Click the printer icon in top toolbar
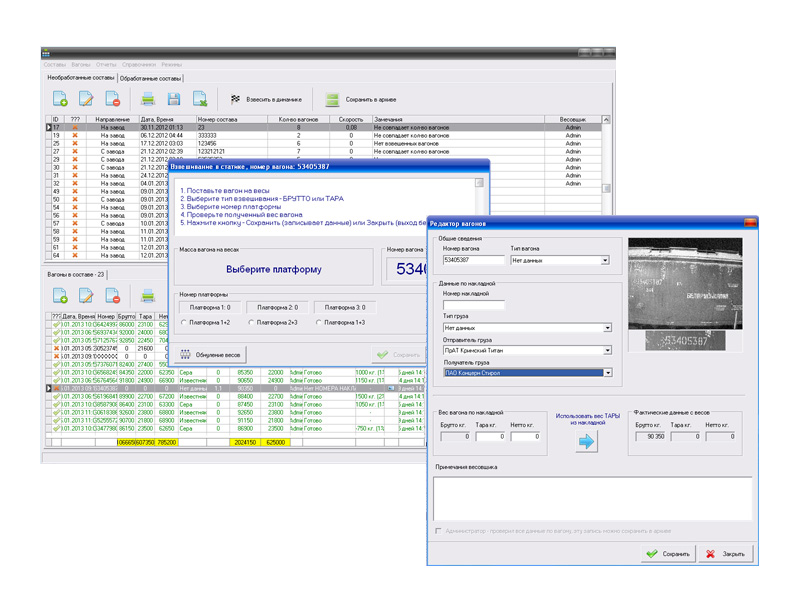This screenshot has height=600, width=800. pyautogui.click(x=148, y=98)
